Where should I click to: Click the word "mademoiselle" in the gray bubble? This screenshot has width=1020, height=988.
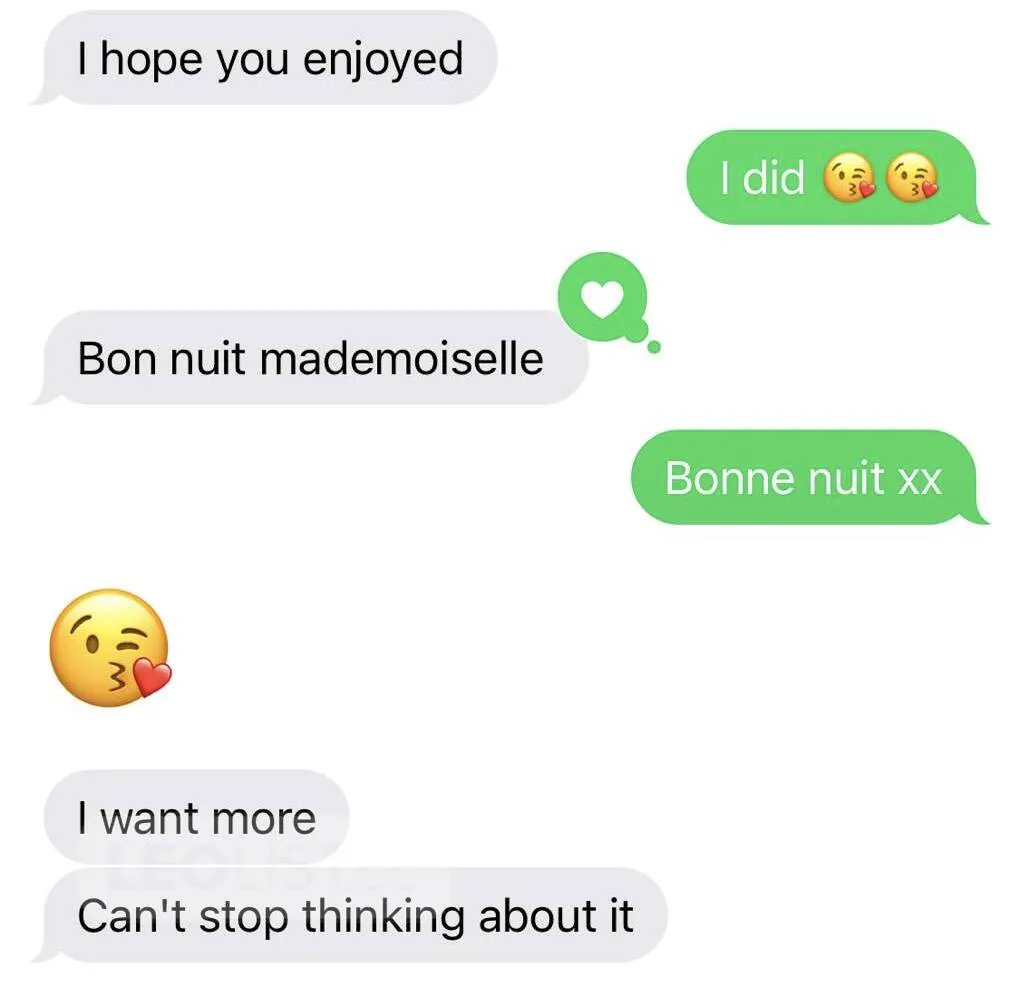pyautogui.click(x=401, y=358)
